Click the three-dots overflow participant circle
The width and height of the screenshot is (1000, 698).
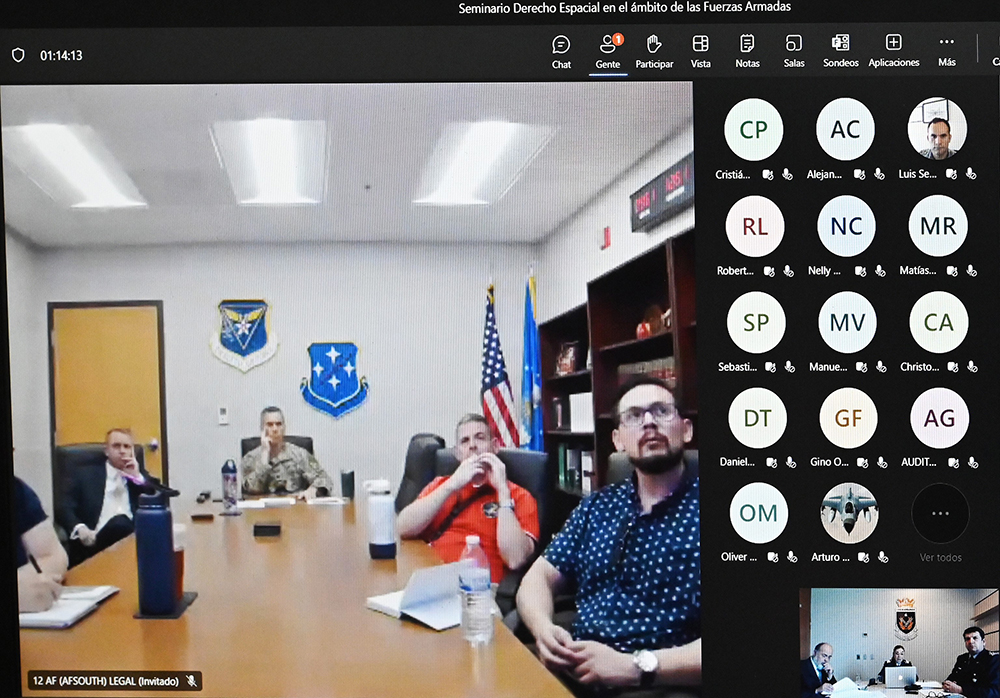[x=940, y=513]
